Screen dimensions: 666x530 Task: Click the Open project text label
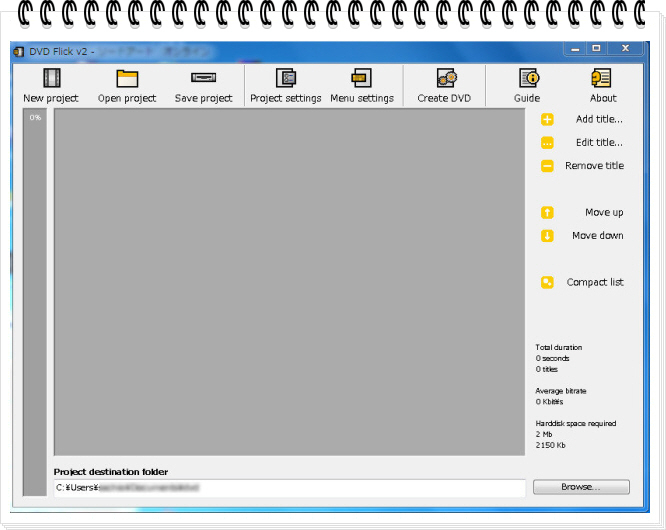[x=127, y=98]
